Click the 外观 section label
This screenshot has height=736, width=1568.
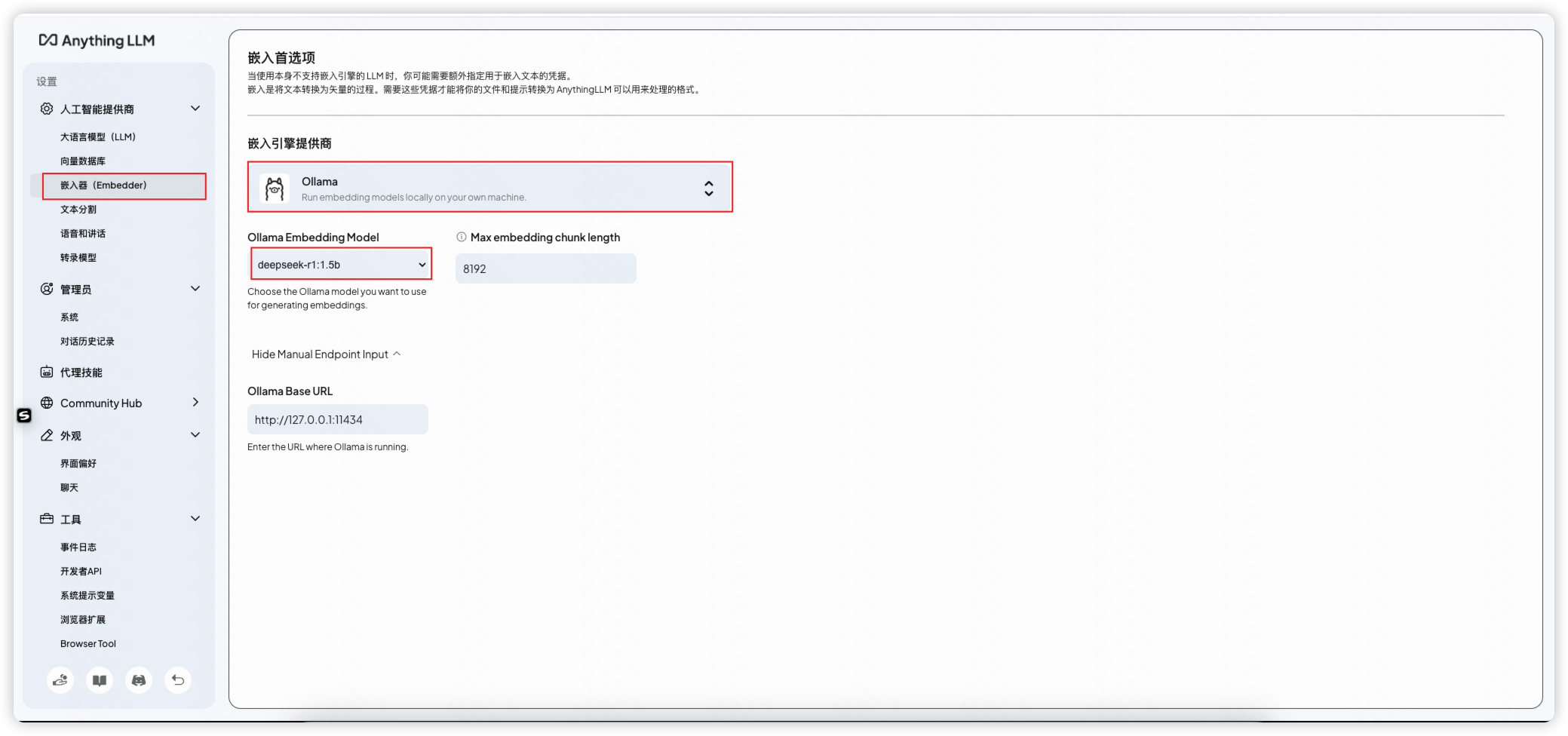tap(71, 436)
